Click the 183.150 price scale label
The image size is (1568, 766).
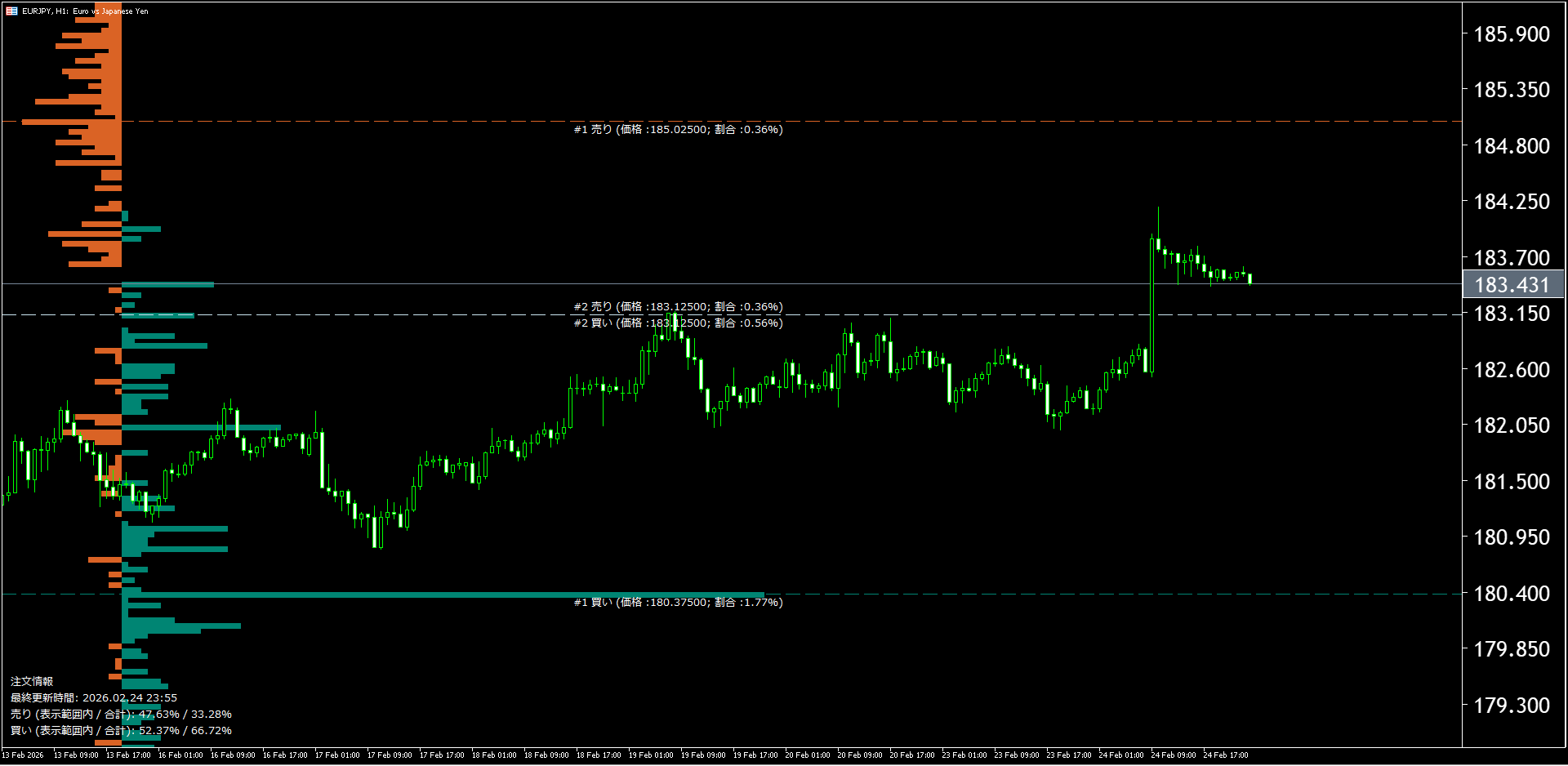pyautogui.click(x=1512, y=314)
